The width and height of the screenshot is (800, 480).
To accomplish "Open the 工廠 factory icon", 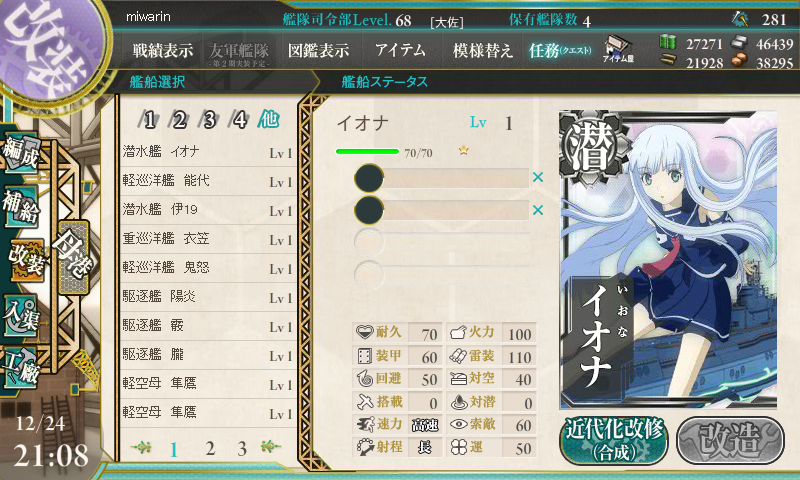I will [x=21, y=368].
